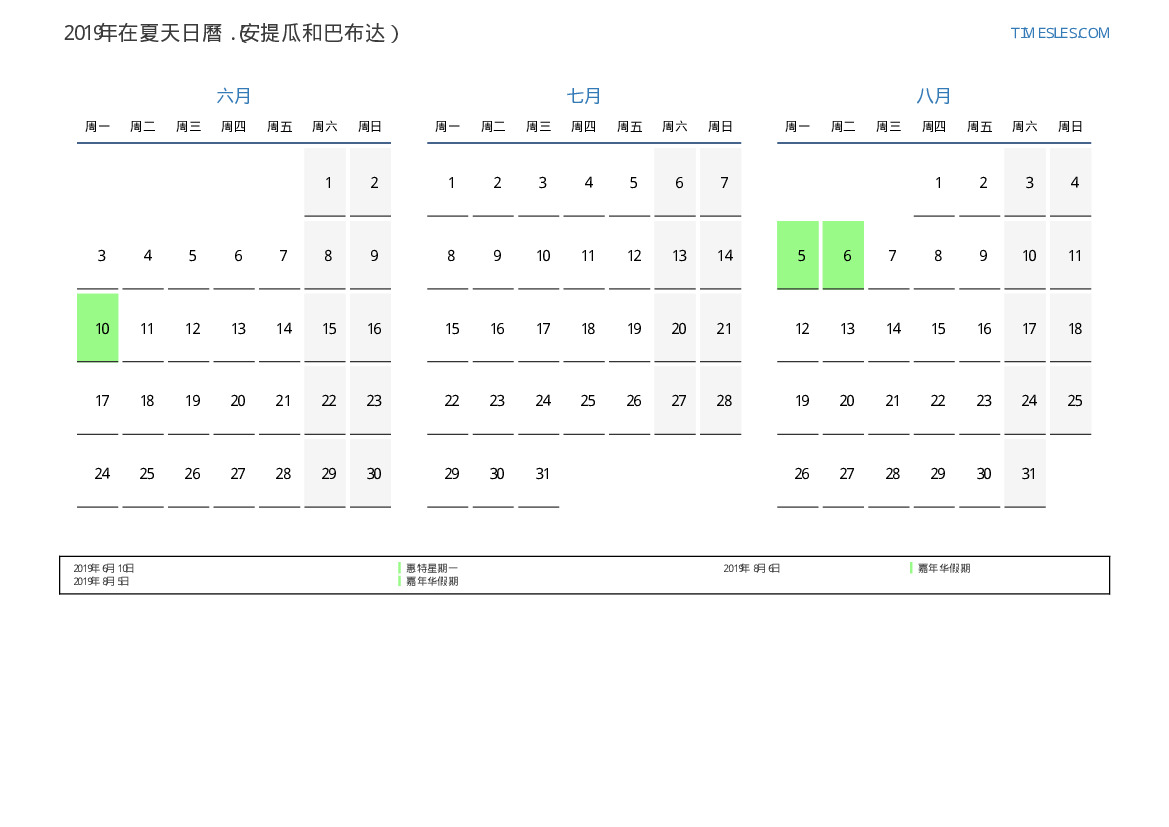Choose June 30 weekend cell
The height and width of the screenshot is (827, 1169).
pos(373,474)
